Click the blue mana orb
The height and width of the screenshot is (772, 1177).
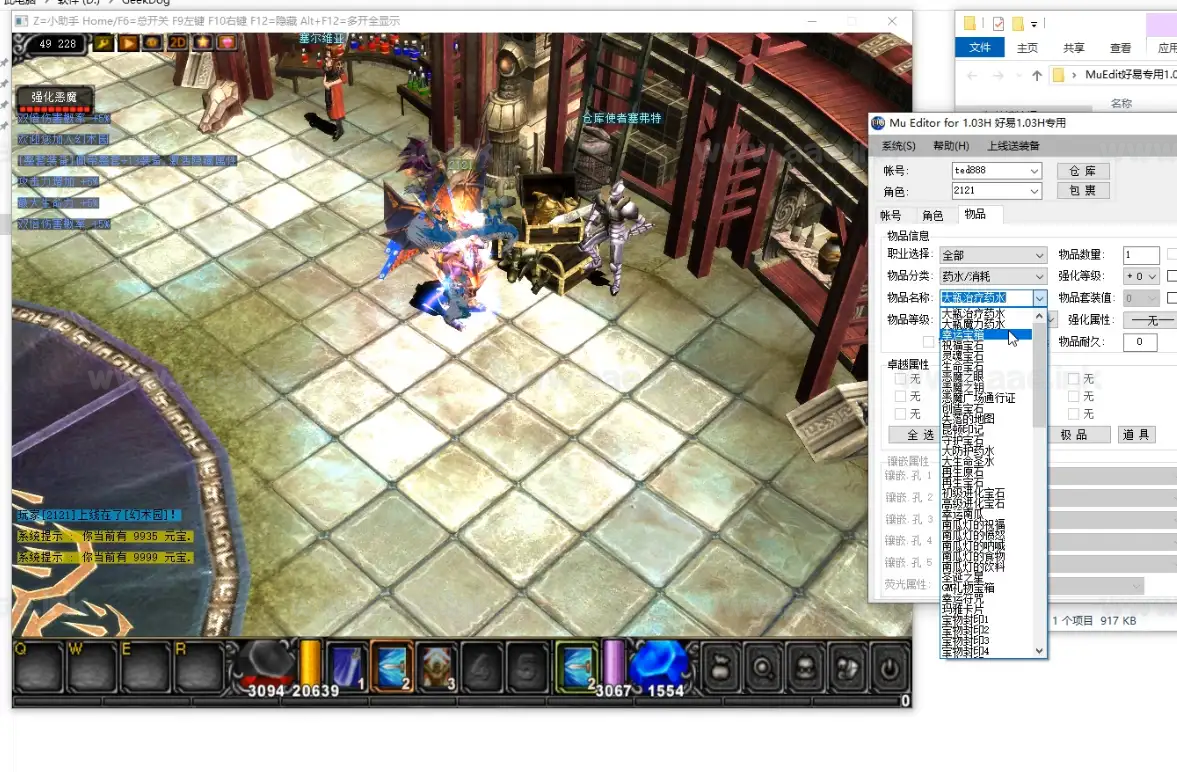(x=658, y=665)
